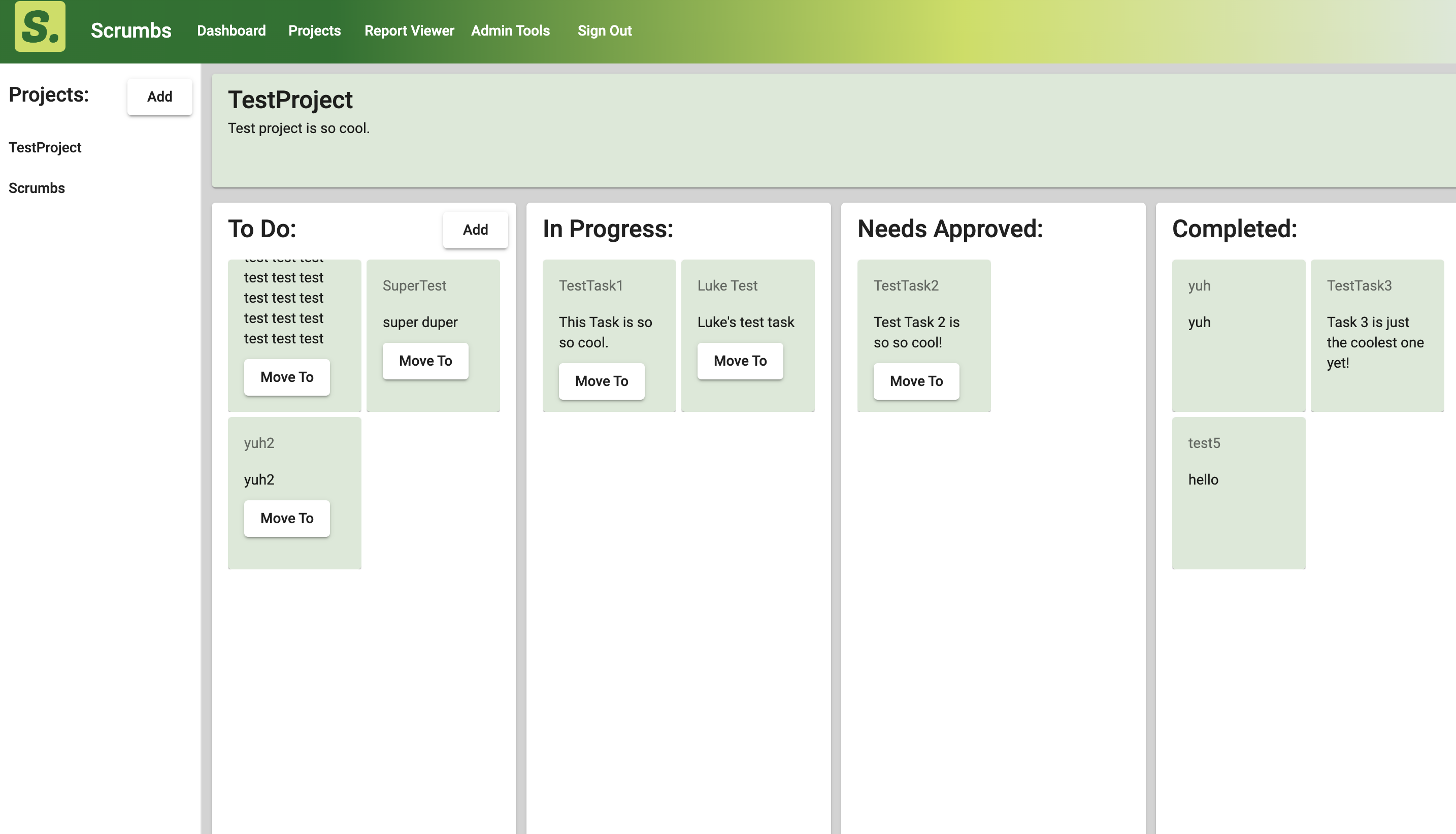Open the Projects menu item
Viewport: 1456px width, 834px height.
(314, 30)
